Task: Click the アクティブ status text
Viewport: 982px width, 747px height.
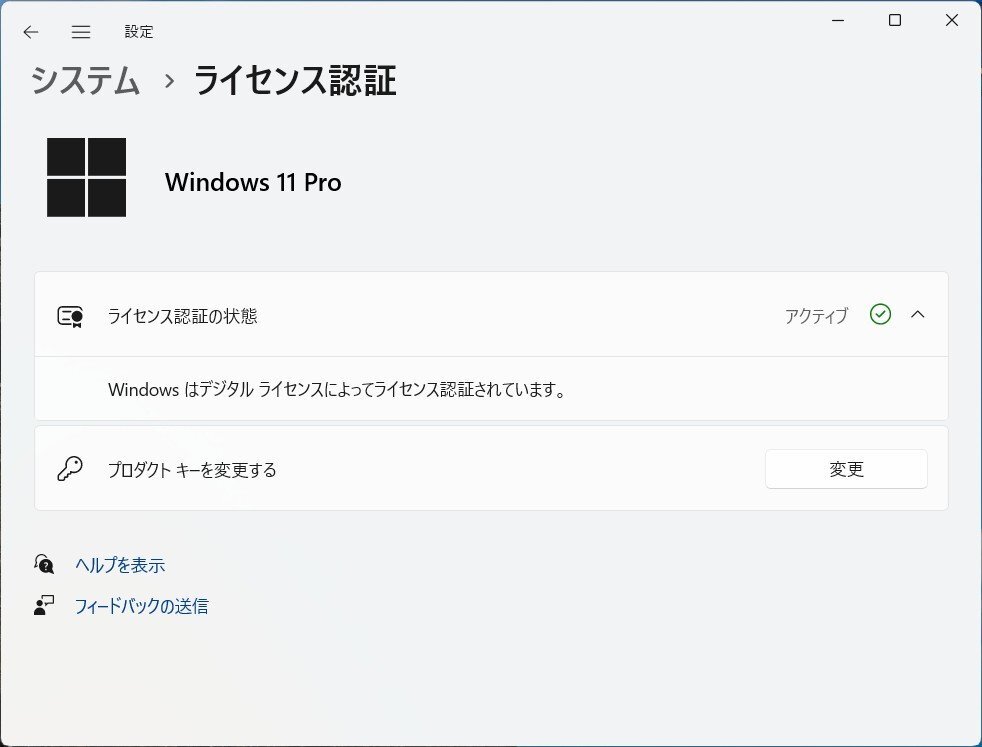Action: [816, 315]
